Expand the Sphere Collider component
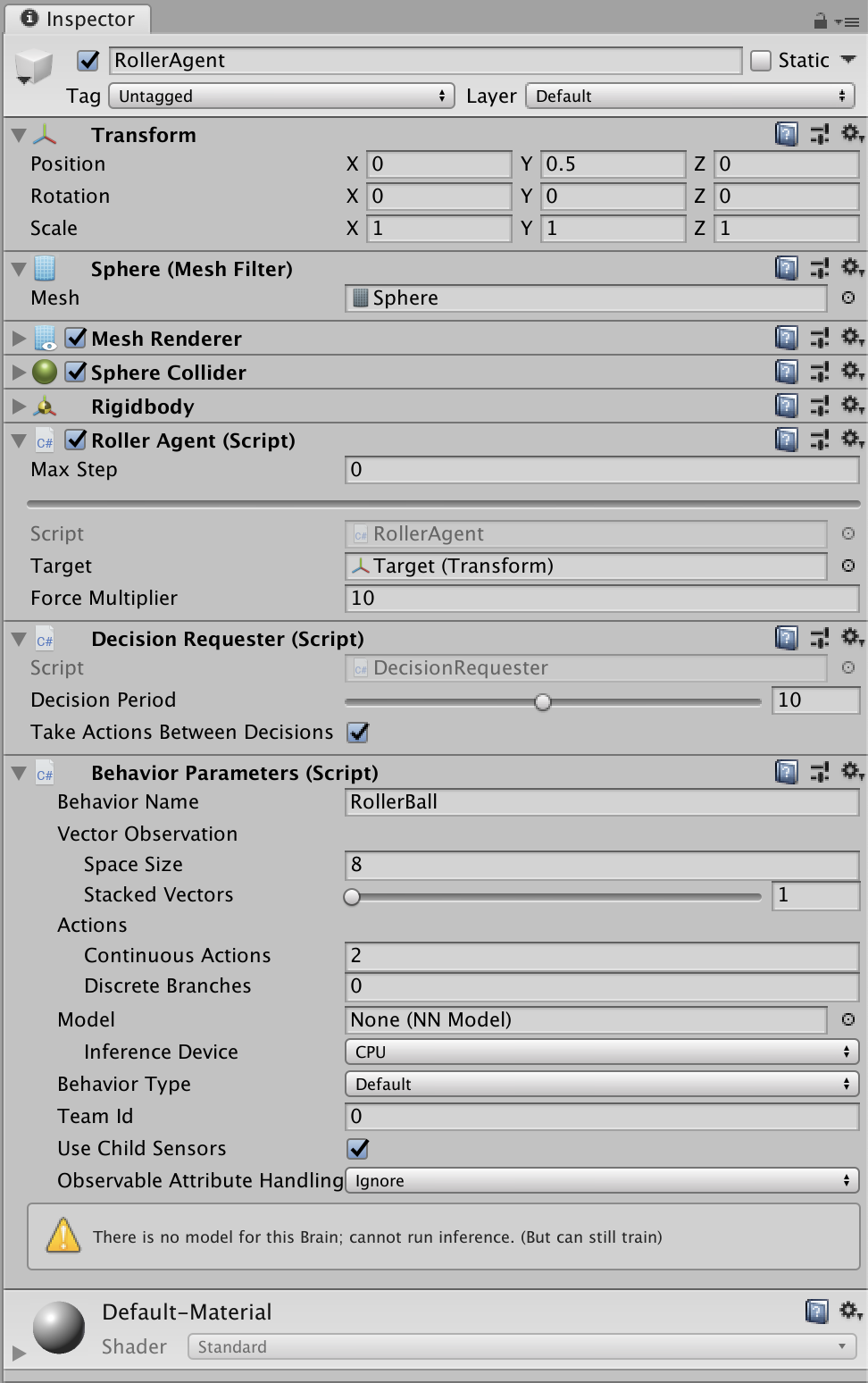 (x=18, y=372)
